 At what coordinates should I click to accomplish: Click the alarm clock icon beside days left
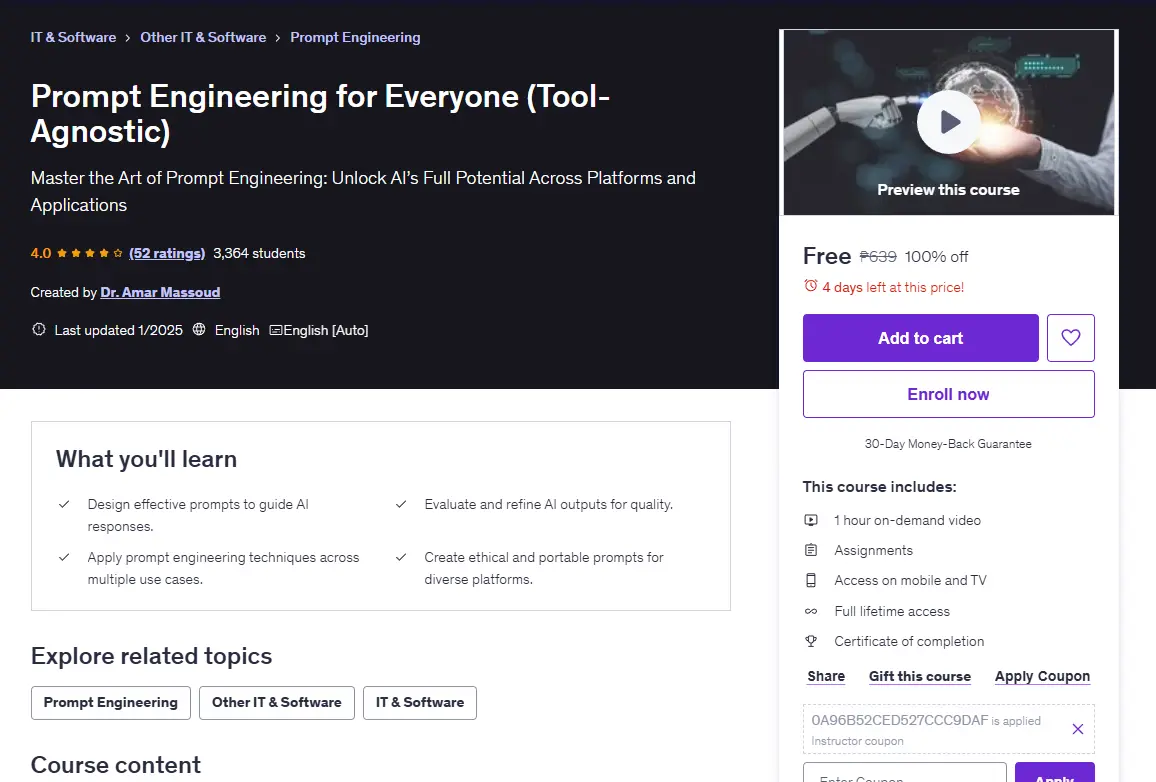click(x=810, y=286)
